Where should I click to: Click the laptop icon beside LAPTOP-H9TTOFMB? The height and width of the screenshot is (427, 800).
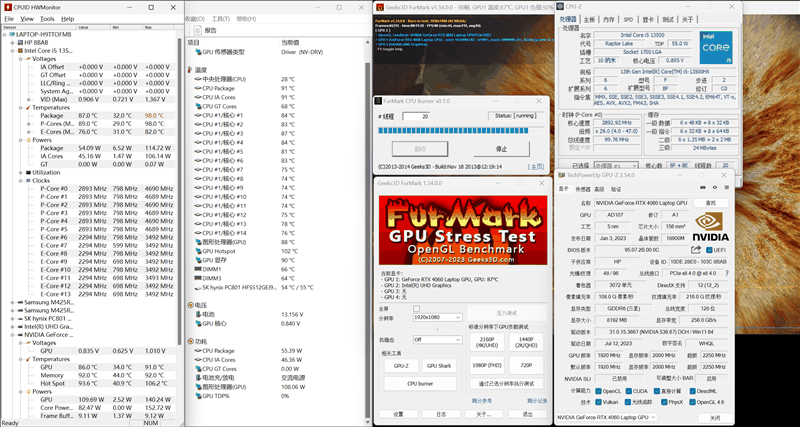coord(12,34)
